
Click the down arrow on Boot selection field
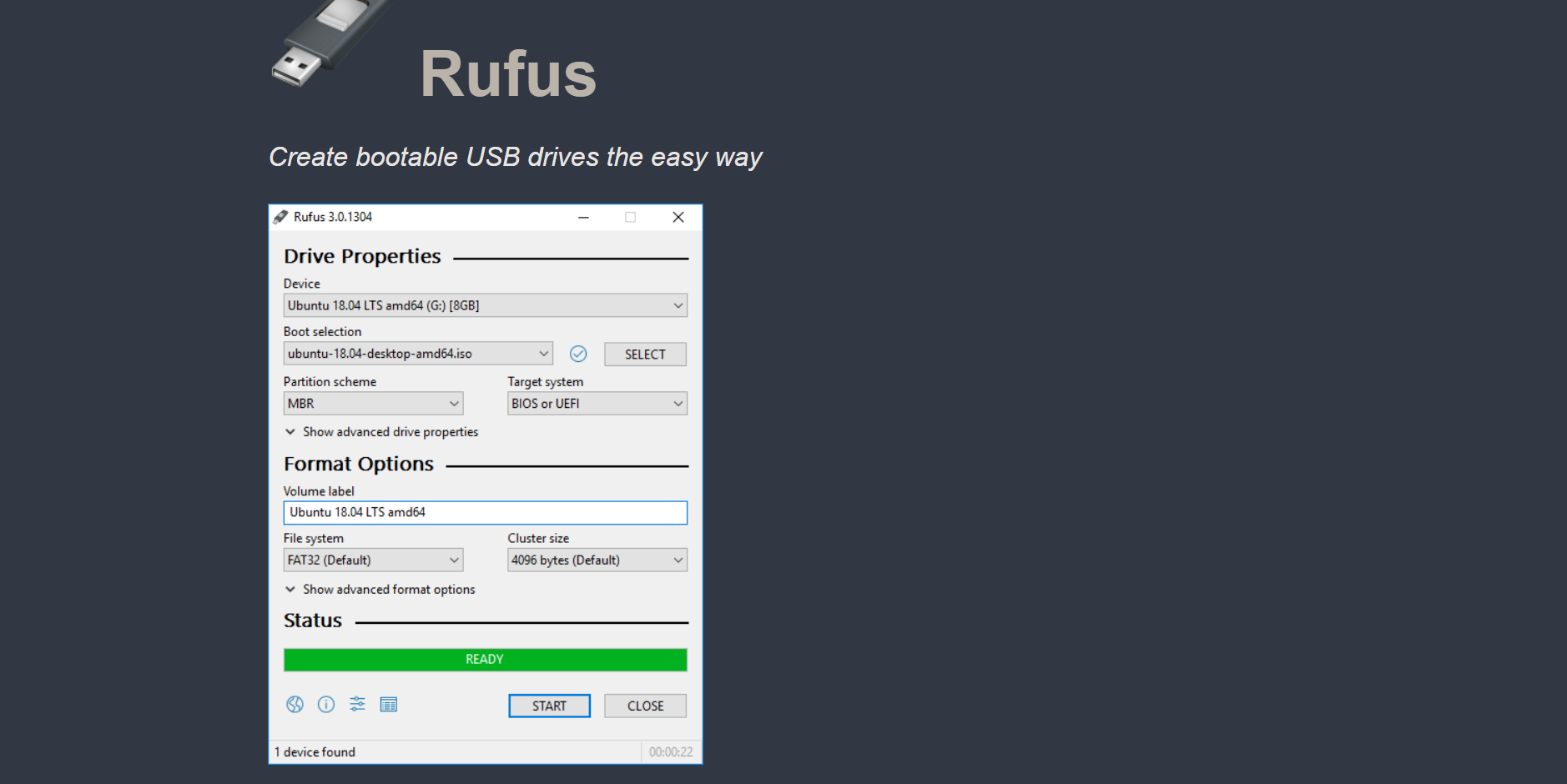(x=542, y=354)
